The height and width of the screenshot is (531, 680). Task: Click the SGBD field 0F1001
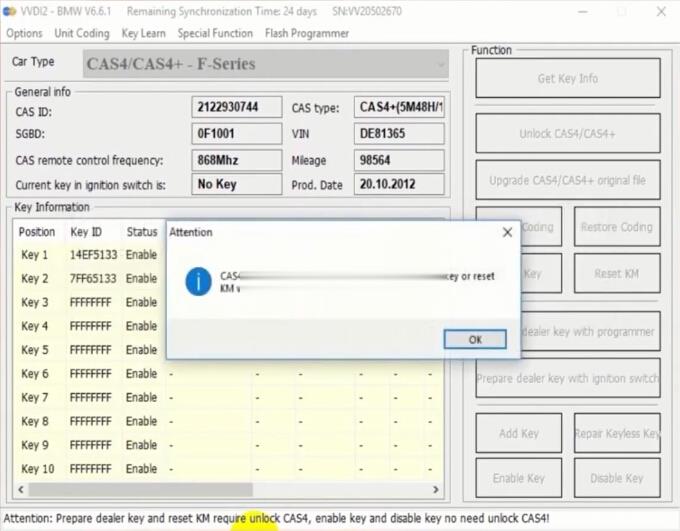(x=237, y=134)
